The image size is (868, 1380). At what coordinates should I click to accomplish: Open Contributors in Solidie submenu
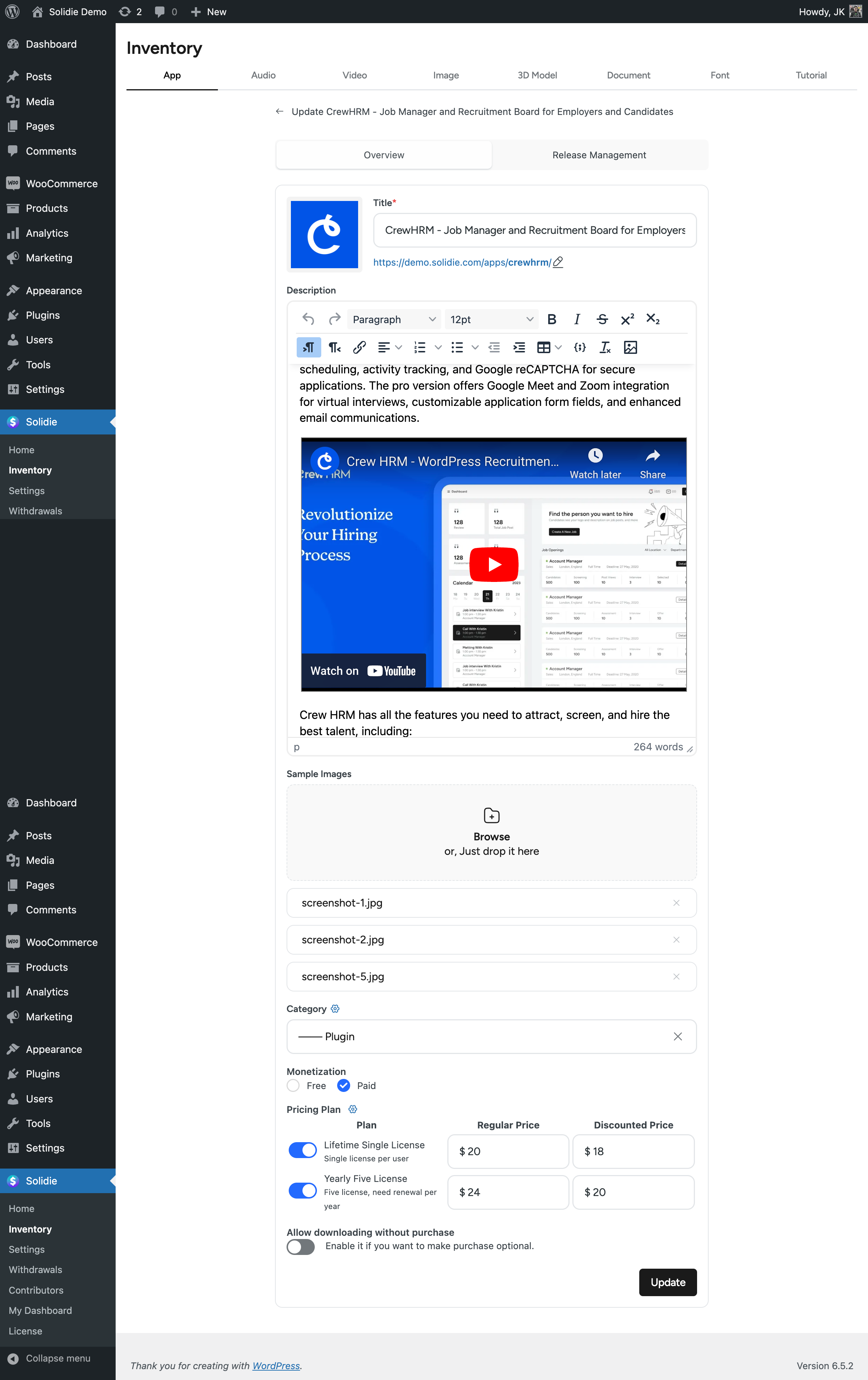[36, 1290]
